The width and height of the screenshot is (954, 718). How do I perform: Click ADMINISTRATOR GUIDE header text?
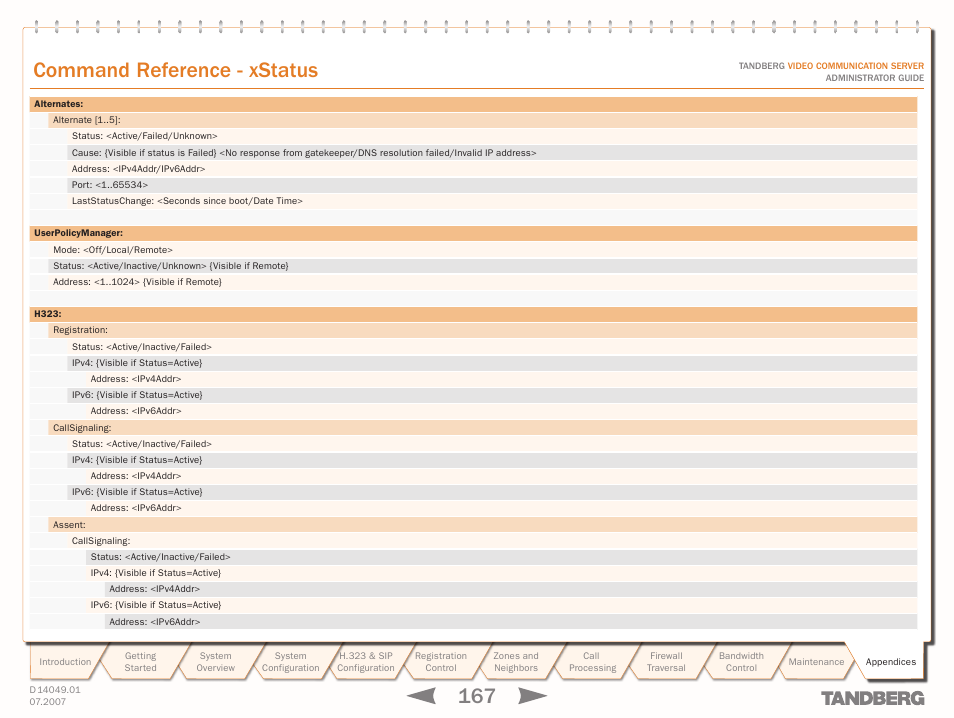tap(874, 78)
